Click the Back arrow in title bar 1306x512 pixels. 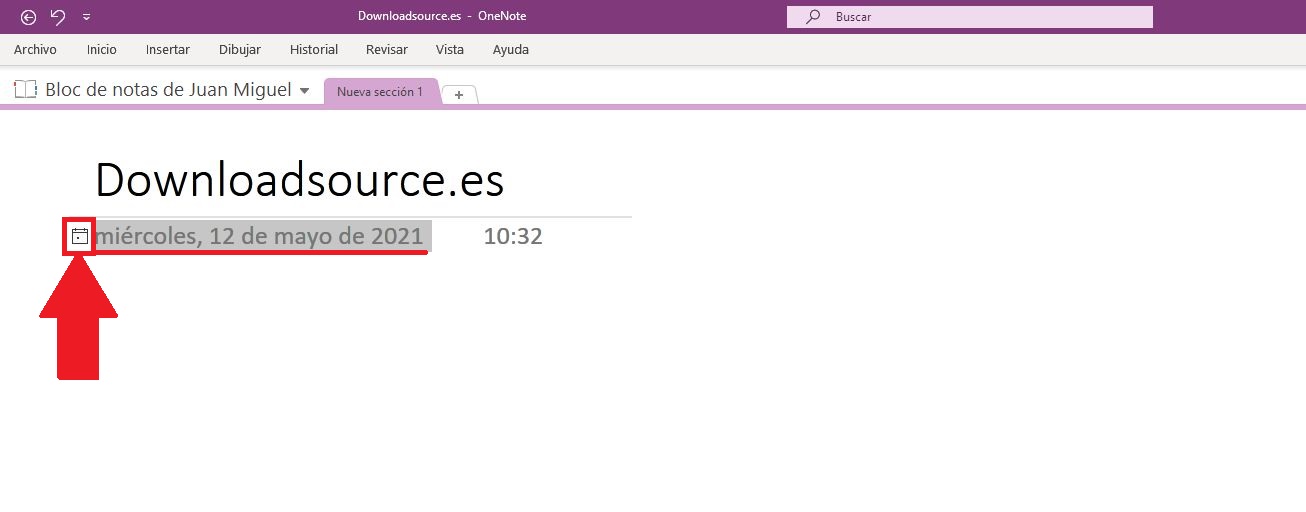(x=28, y=16)
